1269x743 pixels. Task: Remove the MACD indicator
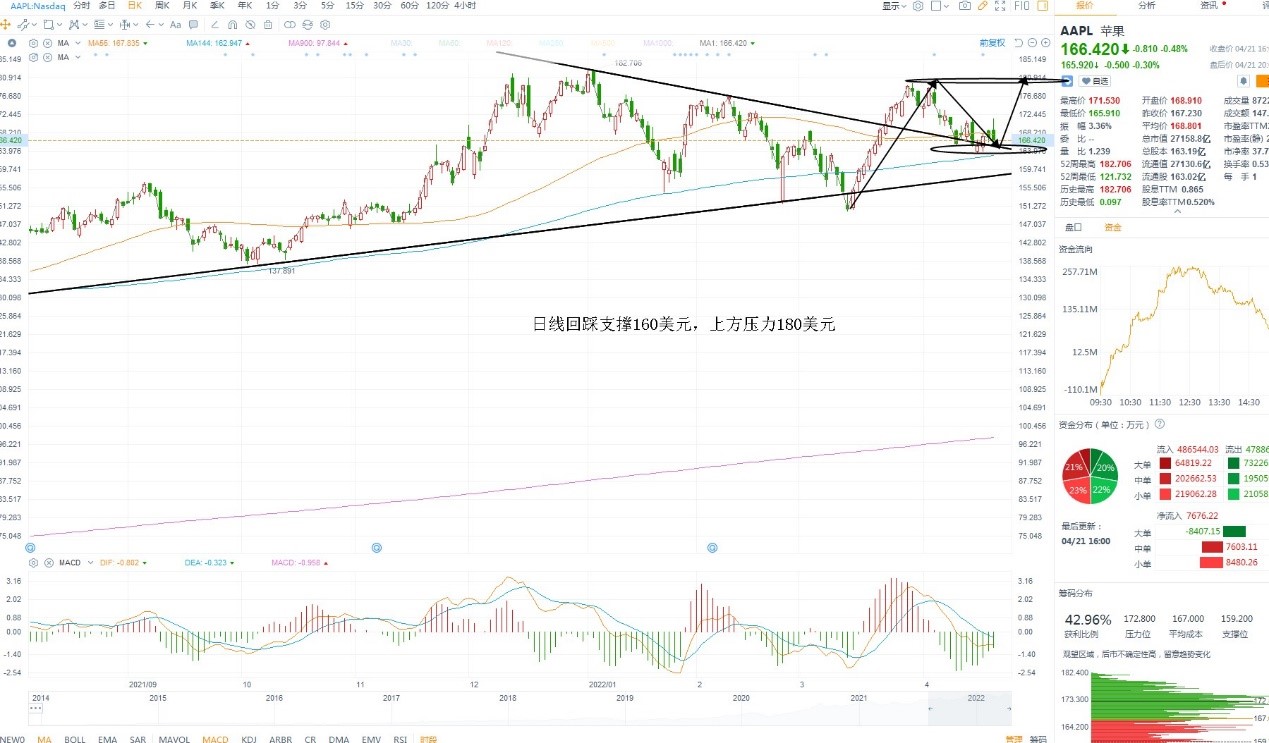click(x=47, y=562)
